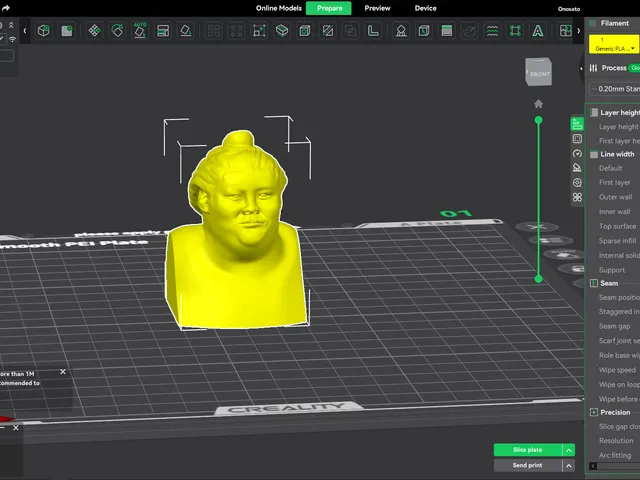Screen dimensions: 640x480
Task: Select the support painting icon
Action: (x=401, y=31)
